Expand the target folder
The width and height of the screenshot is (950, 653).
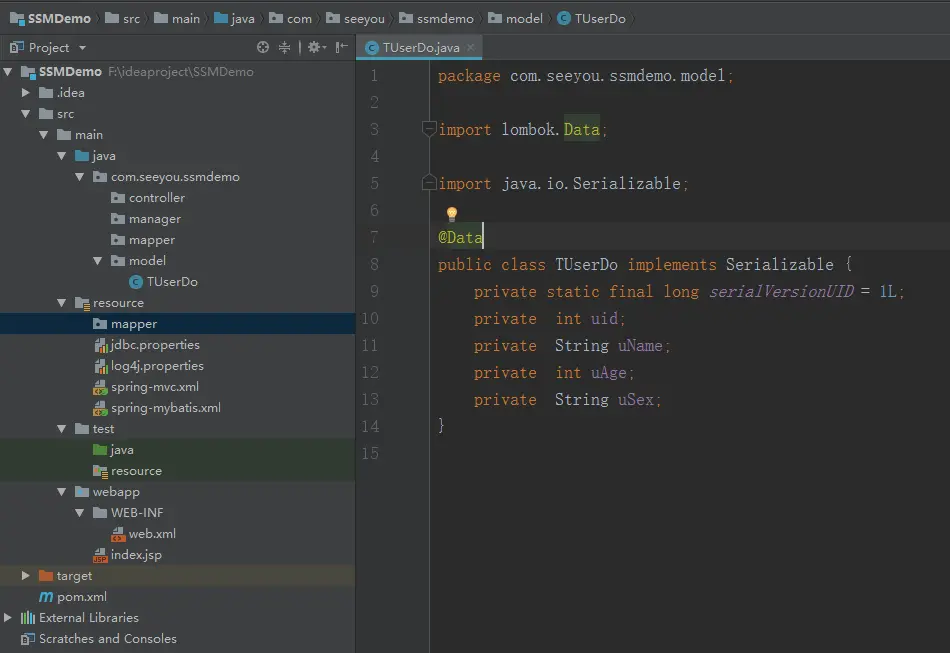click(27, 576)
